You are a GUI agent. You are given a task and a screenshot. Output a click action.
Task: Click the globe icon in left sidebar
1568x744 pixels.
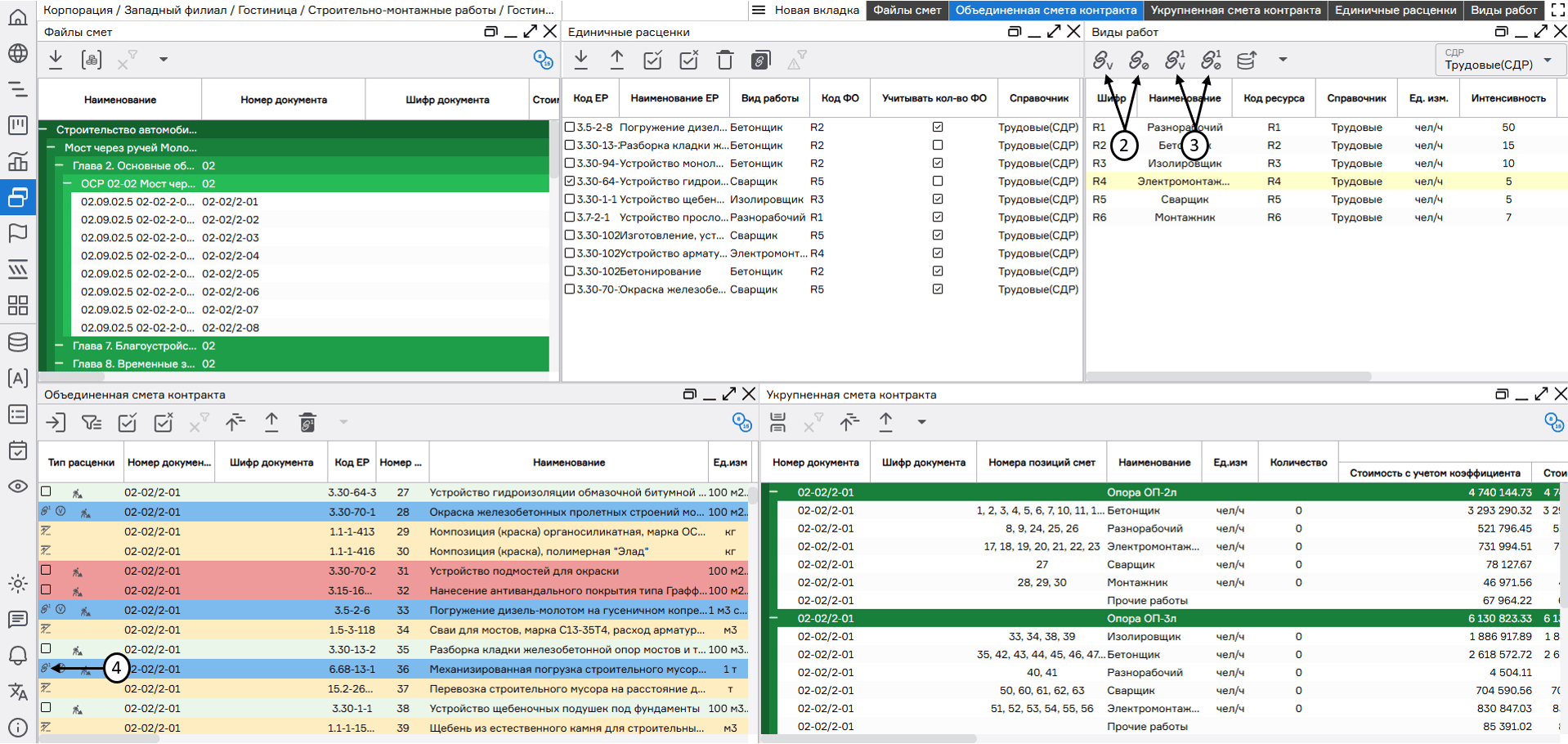[17, 53]
